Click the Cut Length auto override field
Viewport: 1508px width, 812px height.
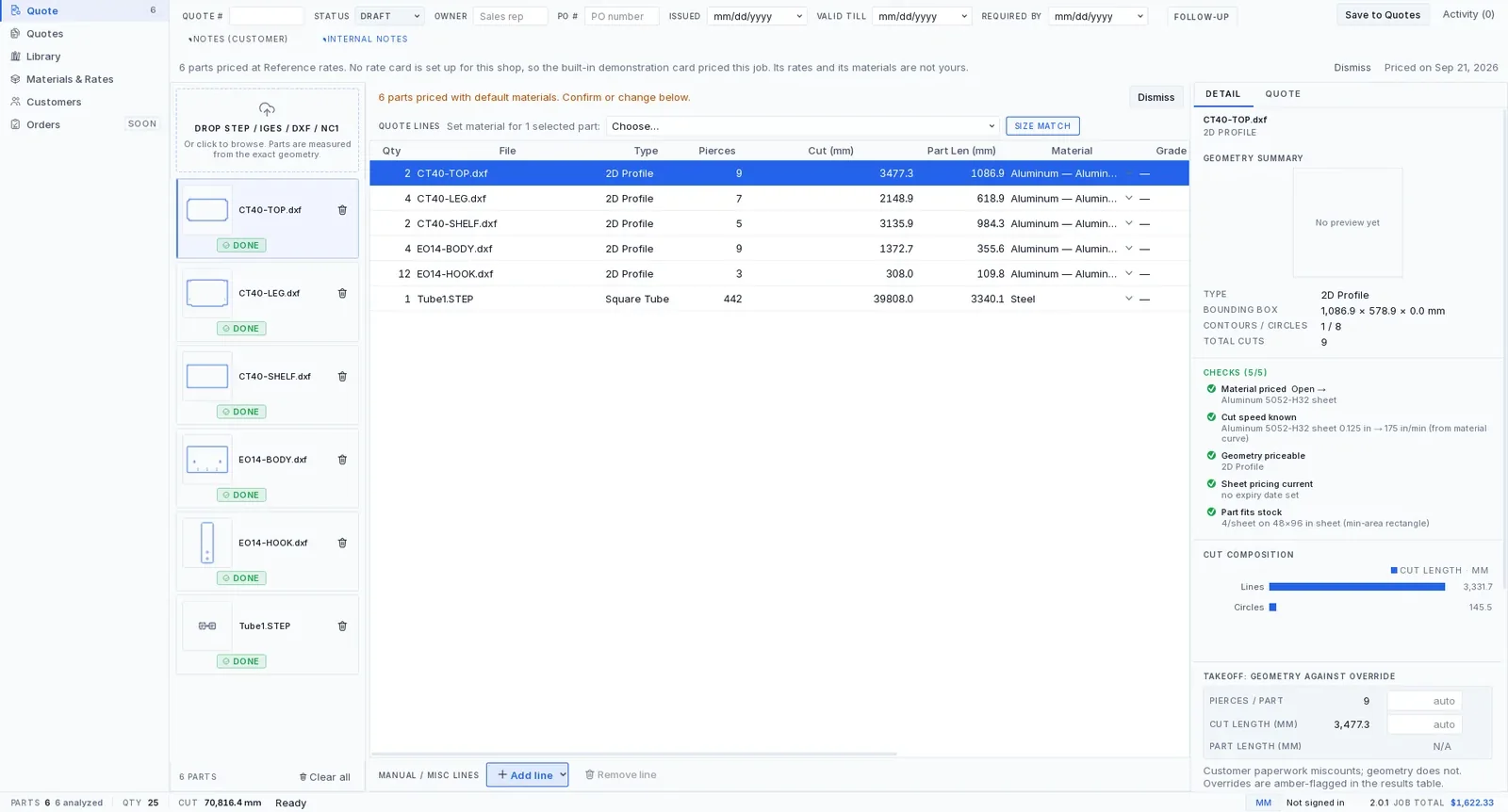(x=1424, y=724)
